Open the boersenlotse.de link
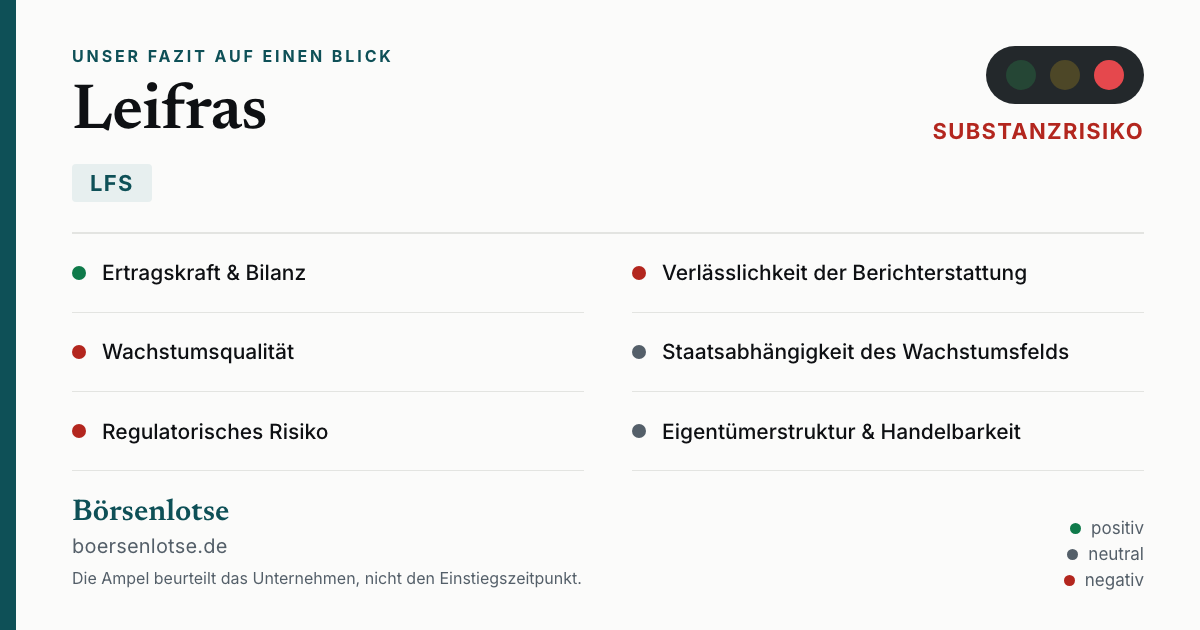1200x630 pixels. pos(150,547)
